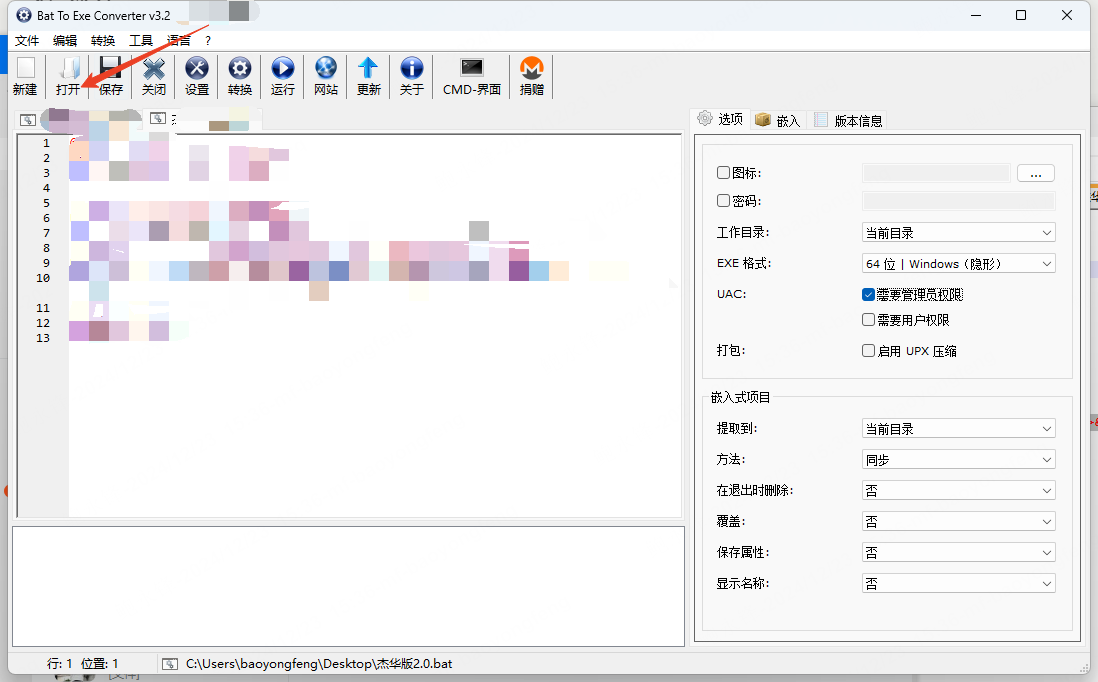Click the file path in the status bar

319,664
